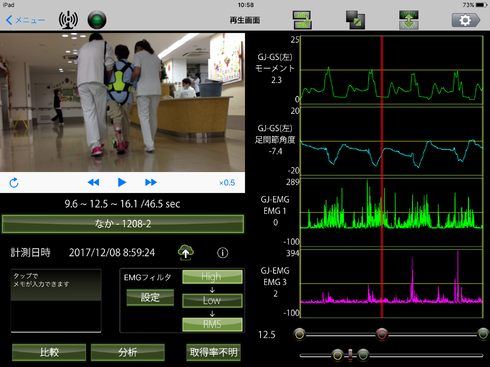Fast forward the gait video
490x367 pixels.
pyautogui.click(x=151, y=182)
